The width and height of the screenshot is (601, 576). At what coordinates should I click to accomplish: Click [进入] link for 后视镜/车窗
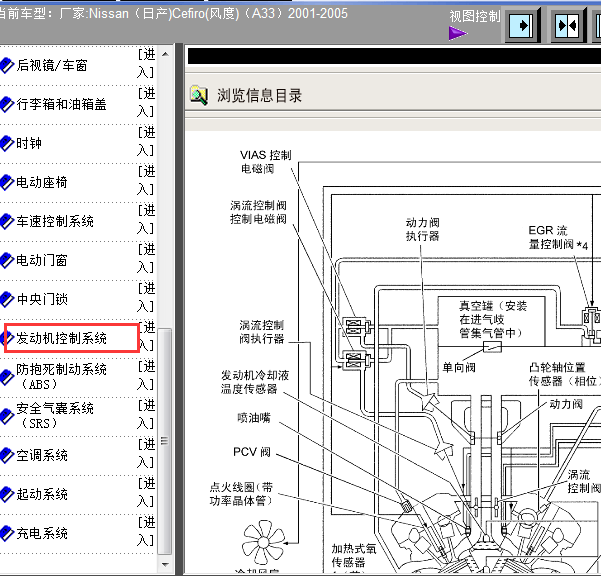(146, 63)
